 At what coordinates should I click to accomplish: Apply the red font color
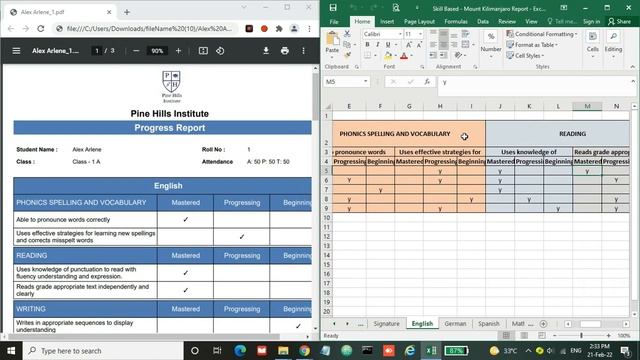click(404, 56)
